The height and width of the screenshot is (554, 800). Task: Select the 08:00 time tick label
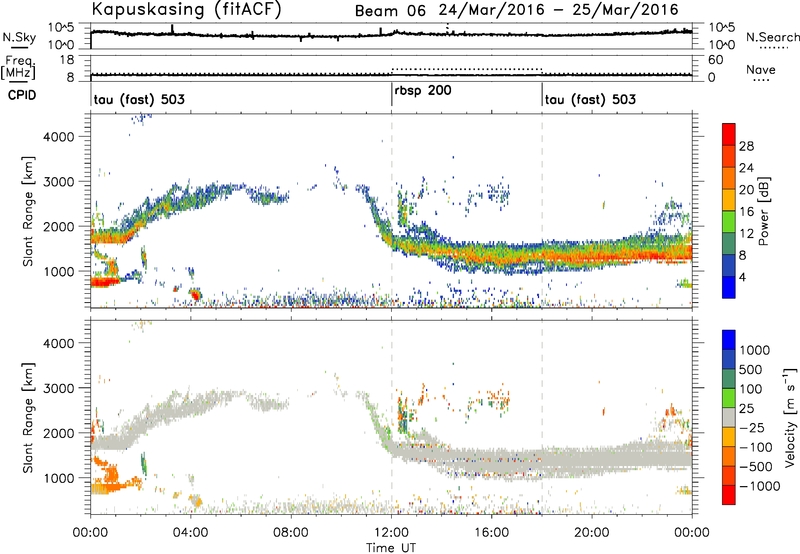[291, 533]
